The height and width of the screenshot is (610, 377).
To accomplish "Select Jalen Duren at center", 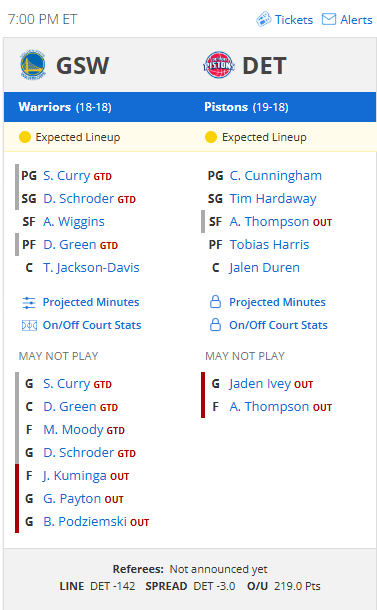I will [265, 268].
